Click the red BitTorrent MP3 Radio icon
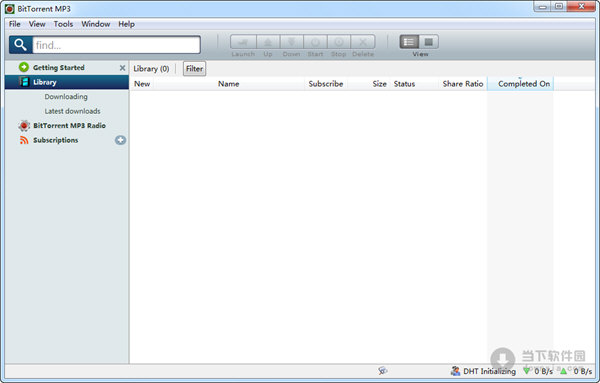The image size is (600, 383). point(24,125)
